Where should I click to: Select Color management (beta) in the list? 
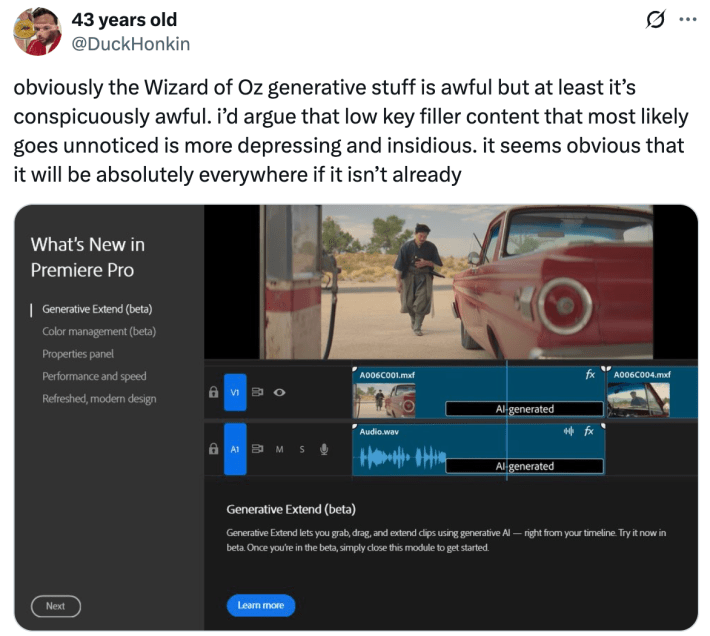pos(98,331)
